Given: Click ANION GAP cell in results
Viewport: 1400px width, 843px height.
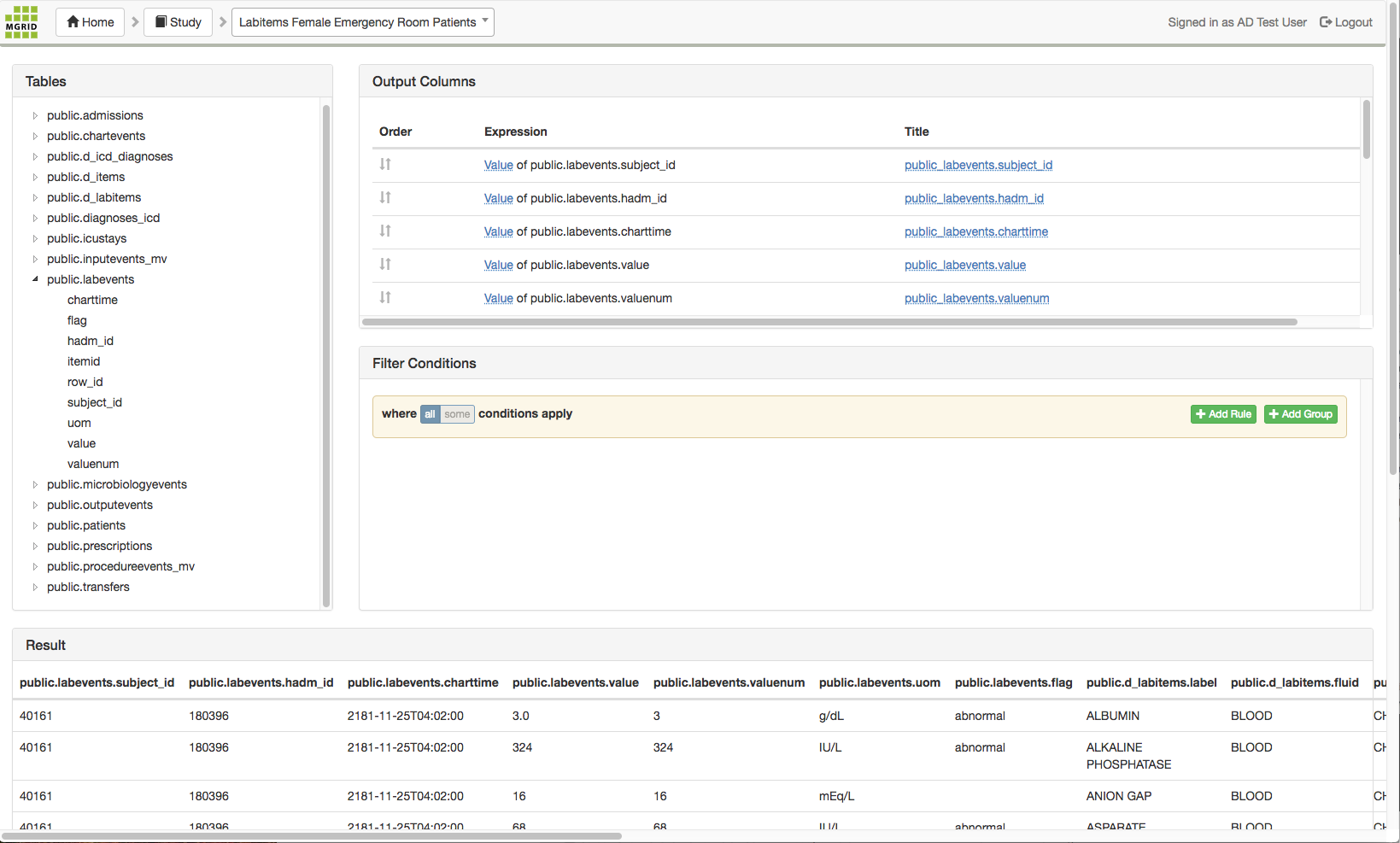Looking at the screenshot, I should (1119, 796).
